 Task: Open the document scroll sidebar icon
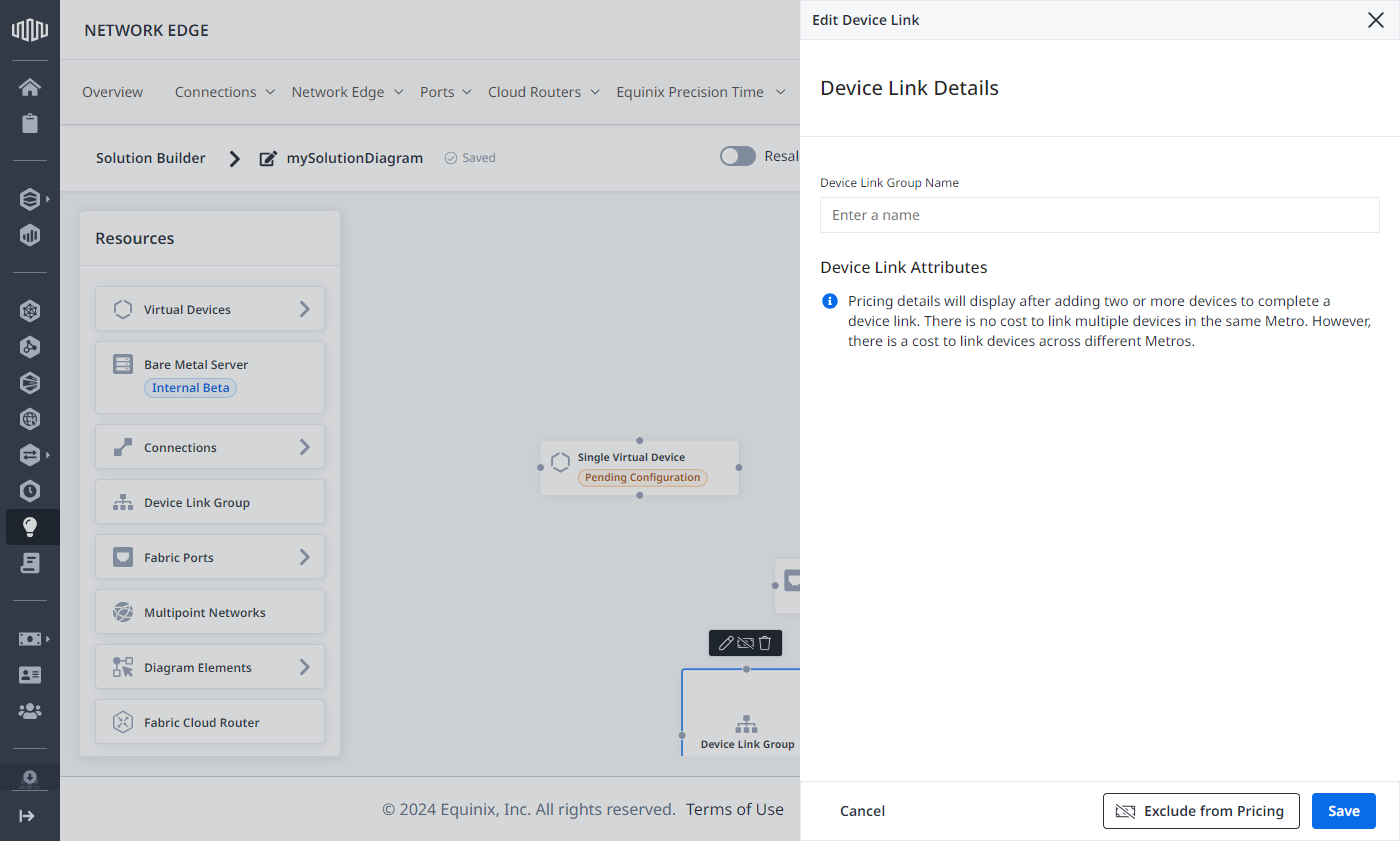[x=30, y=563]
